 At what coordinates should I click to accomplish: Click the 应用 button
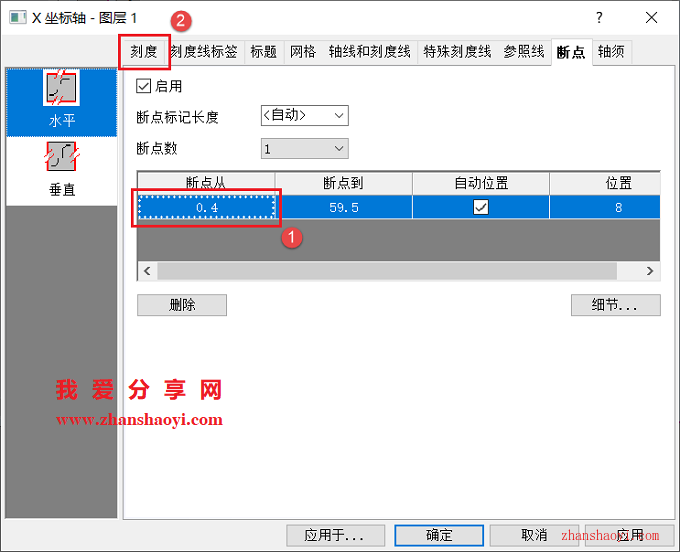(x=630, y=536)
